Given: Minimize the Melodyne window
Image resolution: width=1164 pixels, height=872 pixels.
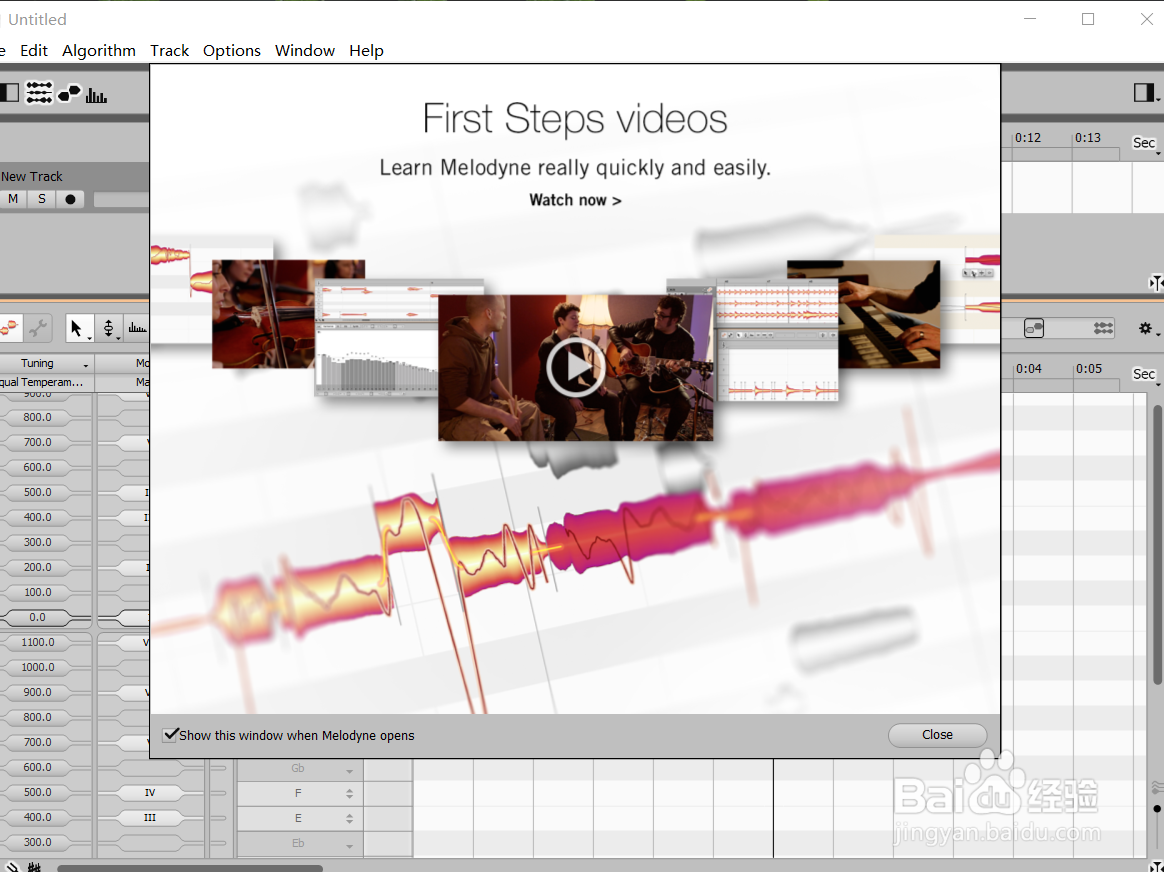Looking at the screenshot, I should pos(1030,19).
